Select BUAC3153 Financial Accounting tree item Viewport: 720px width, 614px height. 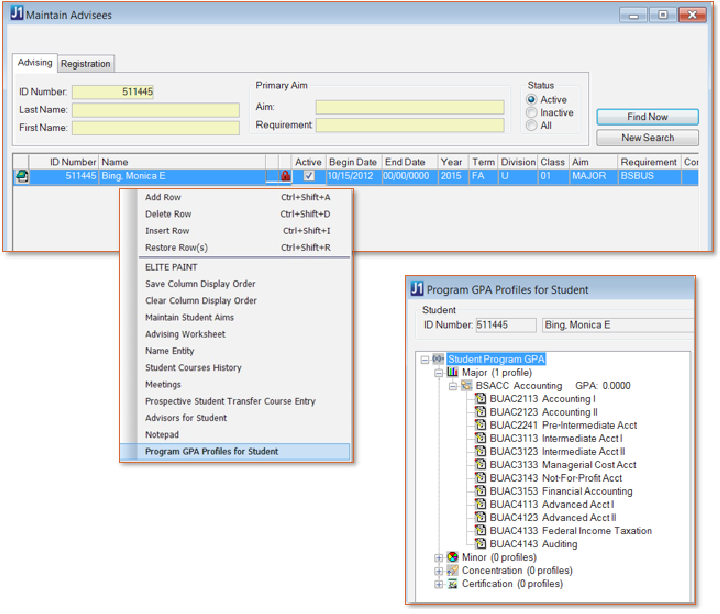pyautogui.click(x=560, y=491)
